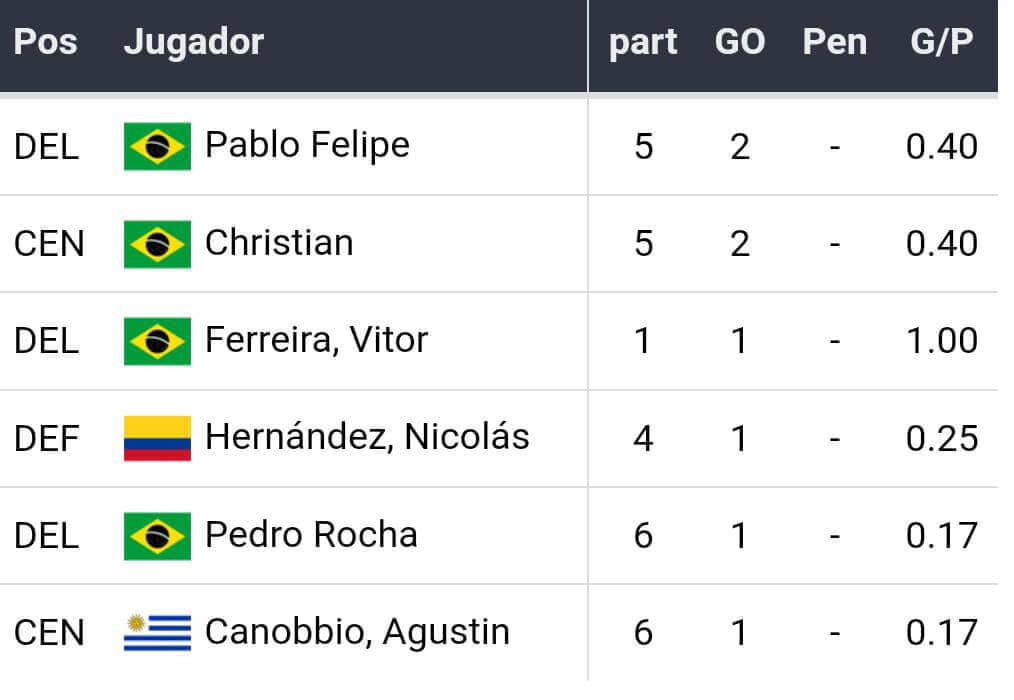Sort table by G/P column header

pyautogui.click(x=941, y=42)
